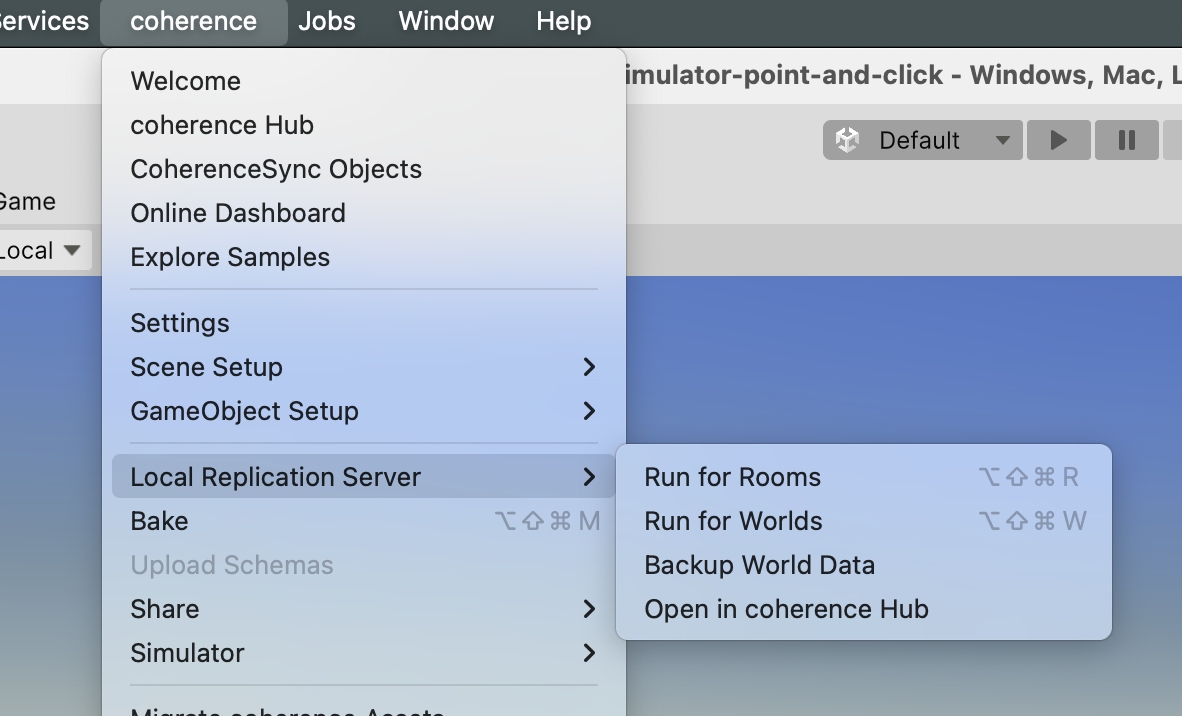Open the Welcome menu entry

coord(186,81)
